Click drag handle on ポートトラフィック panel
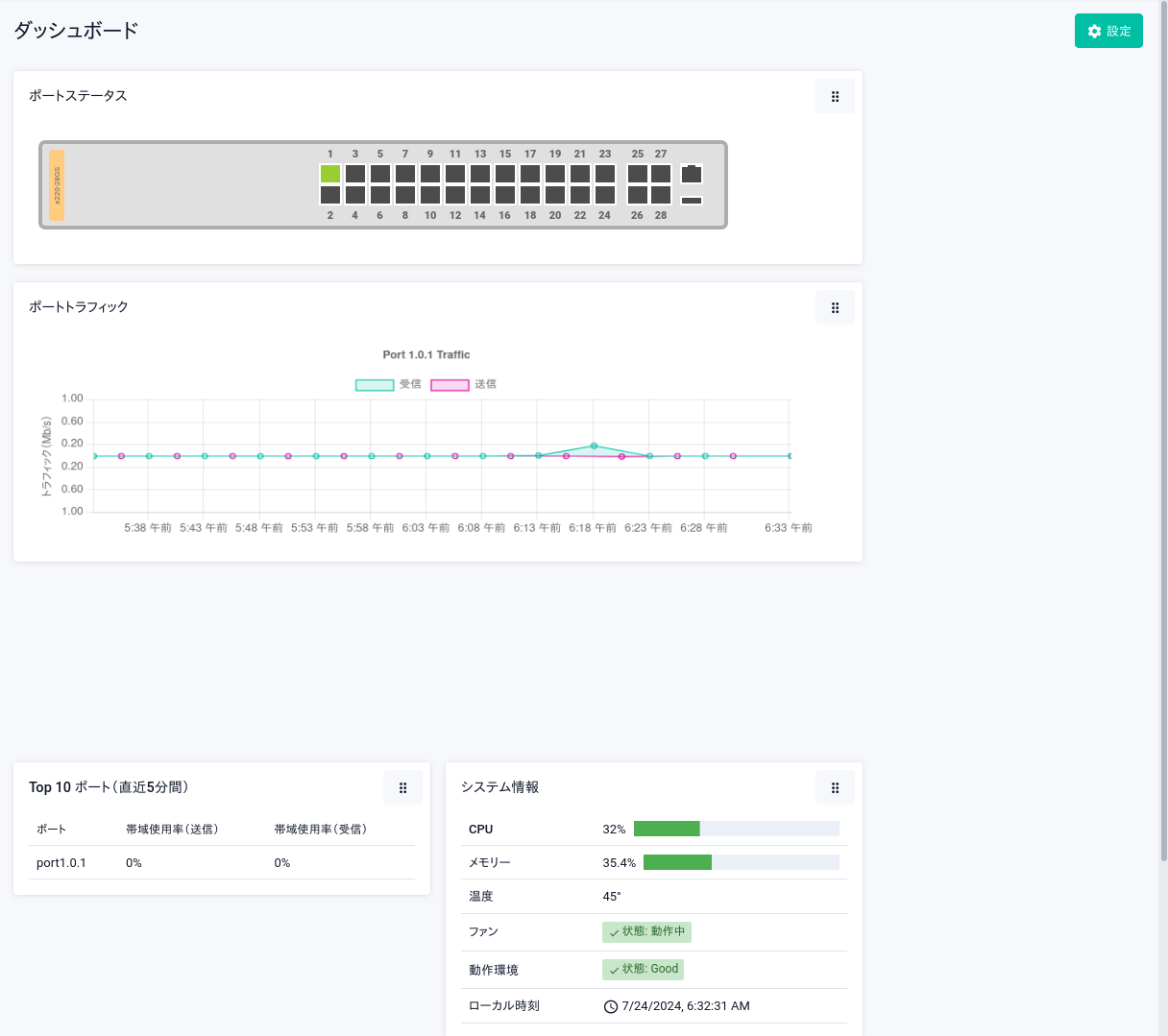The height and width of the screenshot is (1036, 1168). click(835, 308)
